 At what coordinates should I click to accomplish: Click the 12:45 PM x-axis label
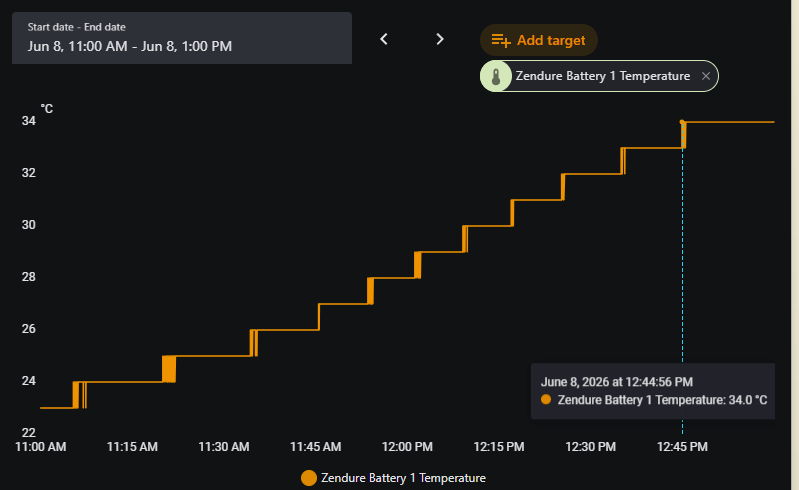682,447
